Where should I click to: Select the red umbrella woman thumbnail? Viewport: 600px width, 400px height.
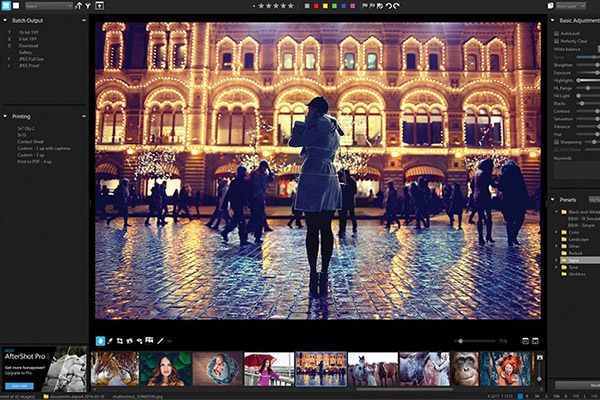pyautogui.click(x=269, y=369)
